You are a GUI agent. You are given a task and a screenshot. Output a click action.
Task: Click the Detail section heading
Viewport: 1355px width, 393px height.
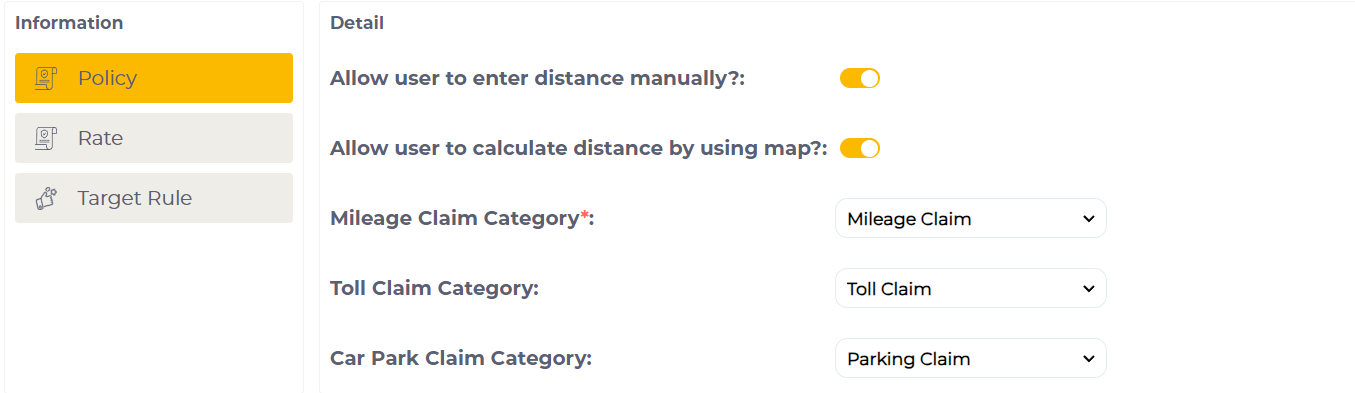[357, 23]
